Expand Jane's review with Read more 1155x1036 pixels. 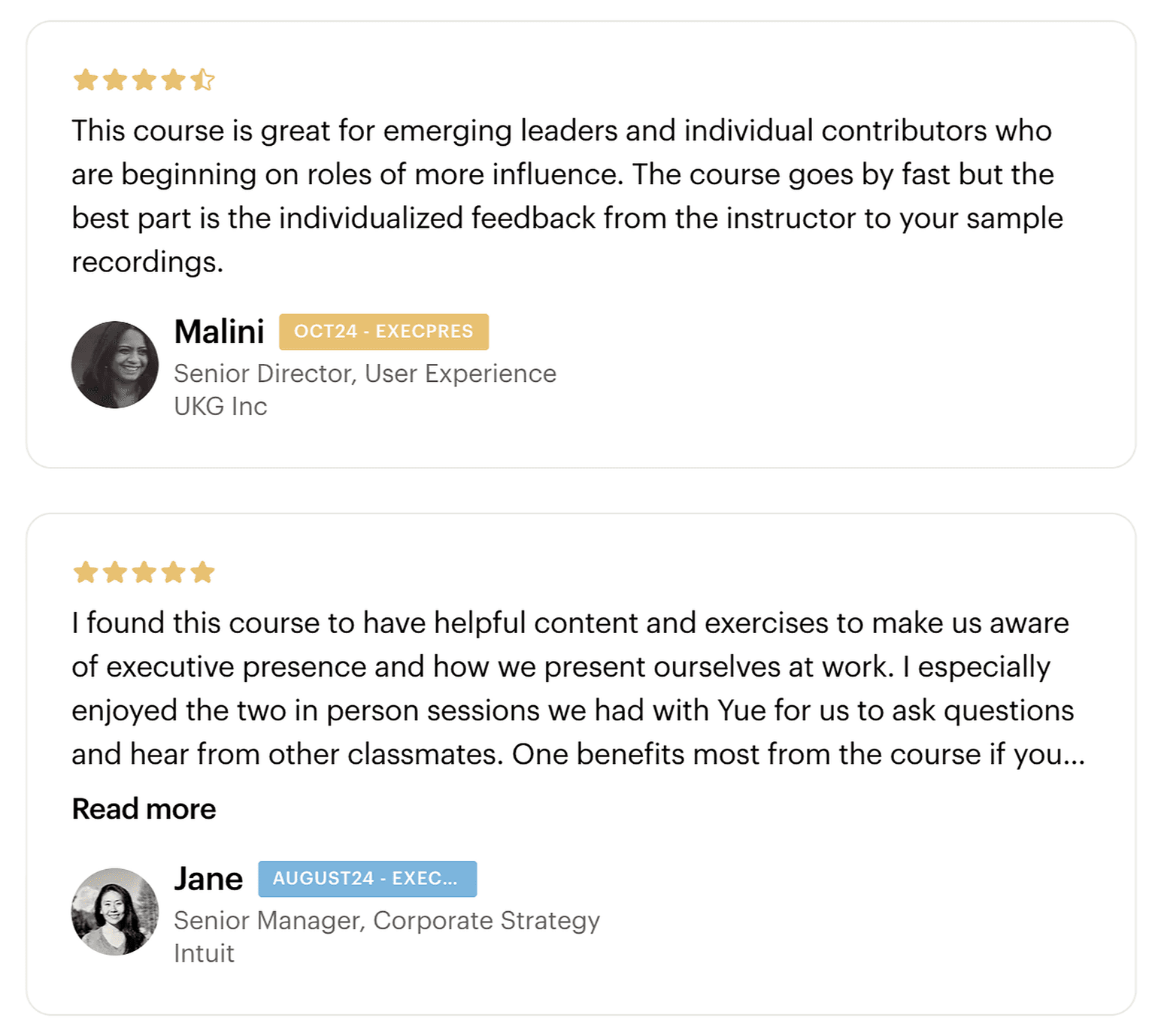(144, 809)
